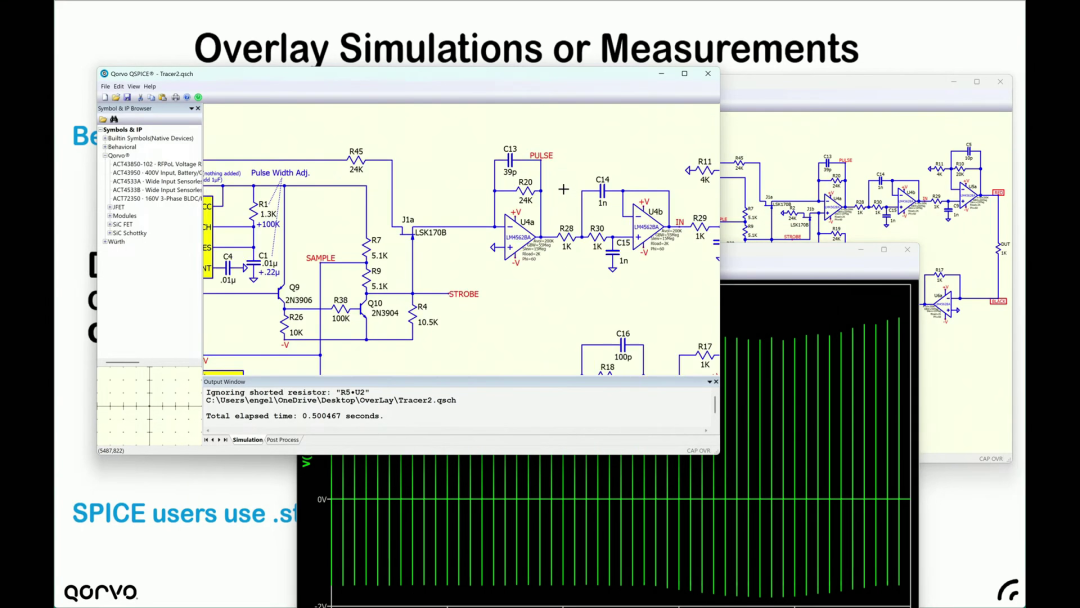Click the Cut scissors toolbar icon
This screenshot has height=608, width=1080.
141,97
